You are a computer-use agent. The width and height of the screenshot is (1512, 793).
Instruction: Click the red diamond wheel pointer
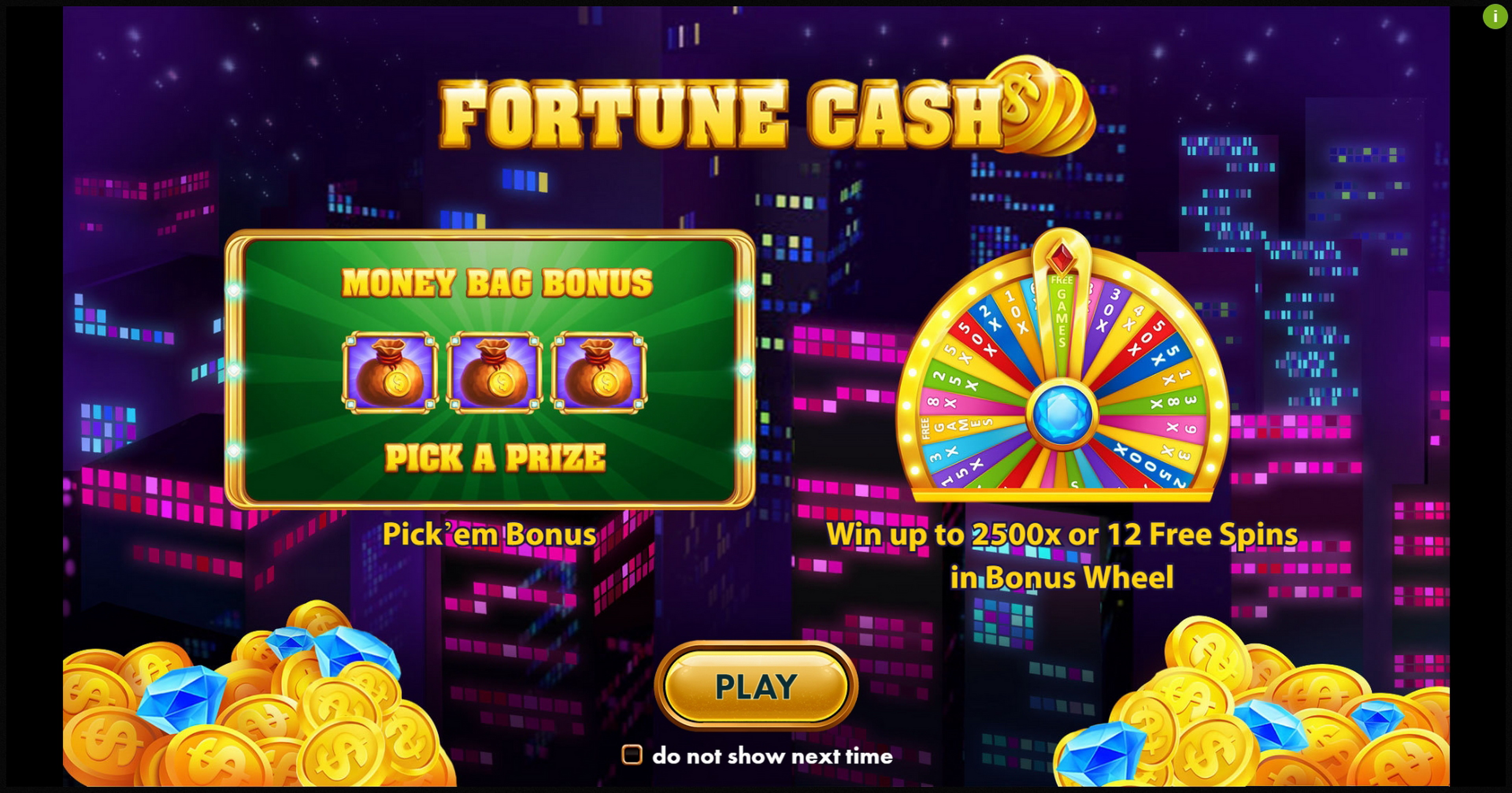tap(1061, 257)
